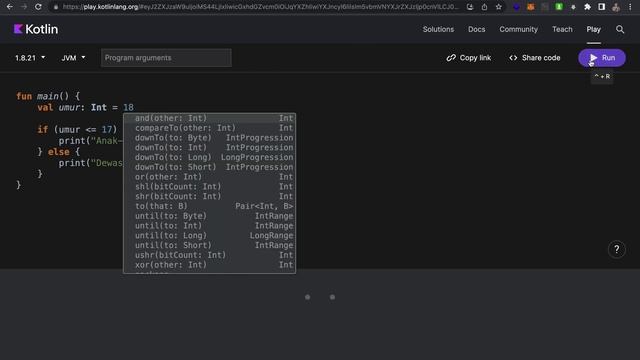Select xor(other: Int) suggestion
The width and height of the screenshot is (640, 360).
tap(209, 265)
